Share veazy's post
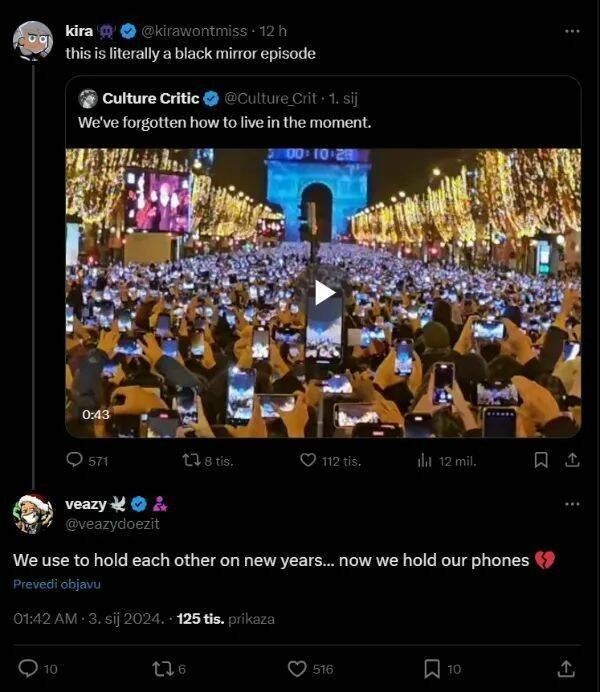 [566, 668]
